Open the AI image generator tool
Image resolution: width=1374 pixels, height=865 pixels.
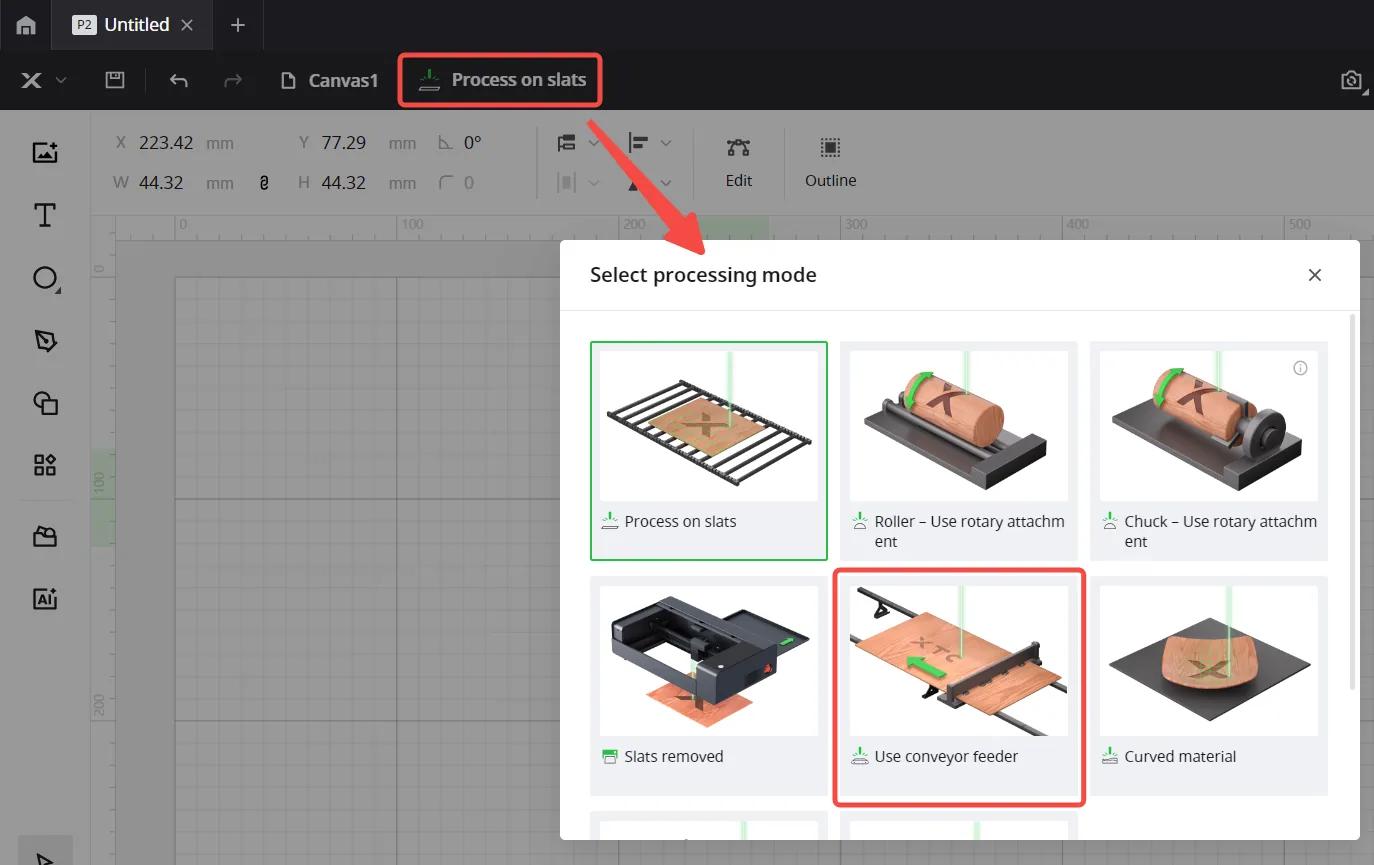[x=45, y=599]
